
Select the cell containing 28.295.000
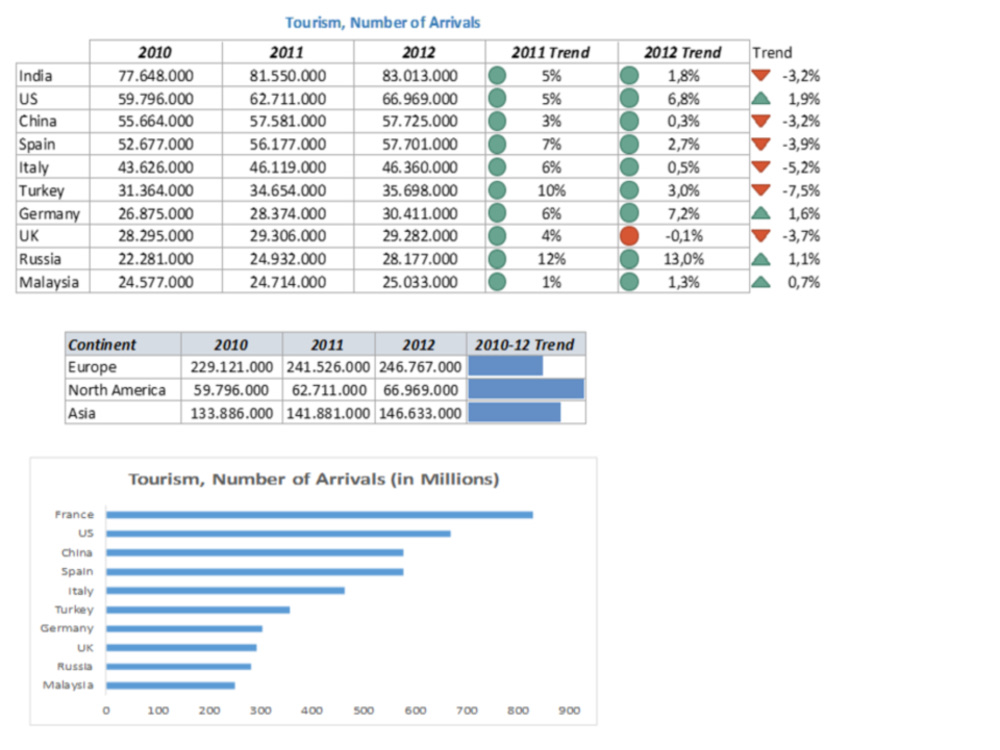click(x=156, y=236)
